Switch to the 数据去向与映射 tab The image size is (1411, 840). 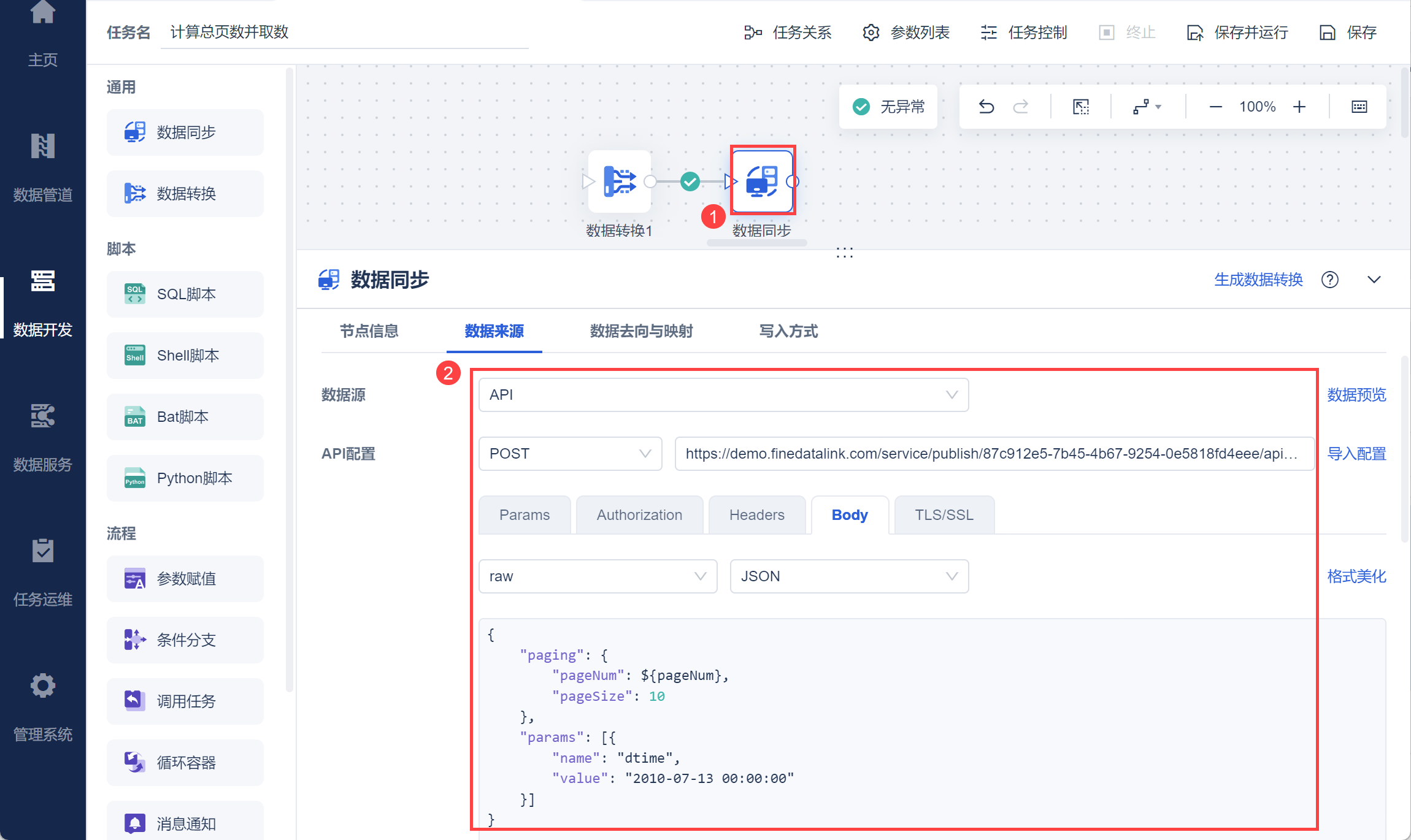coord(641,331)
